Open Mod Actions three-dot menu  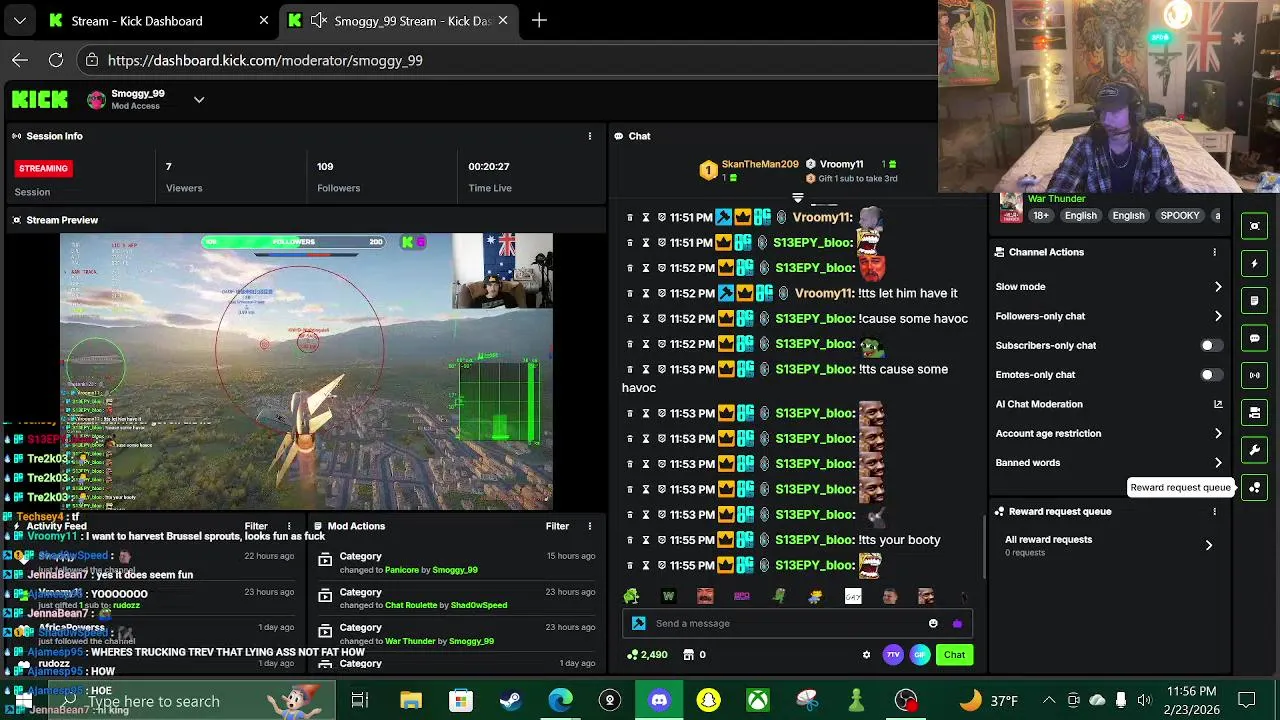point(589,526)
